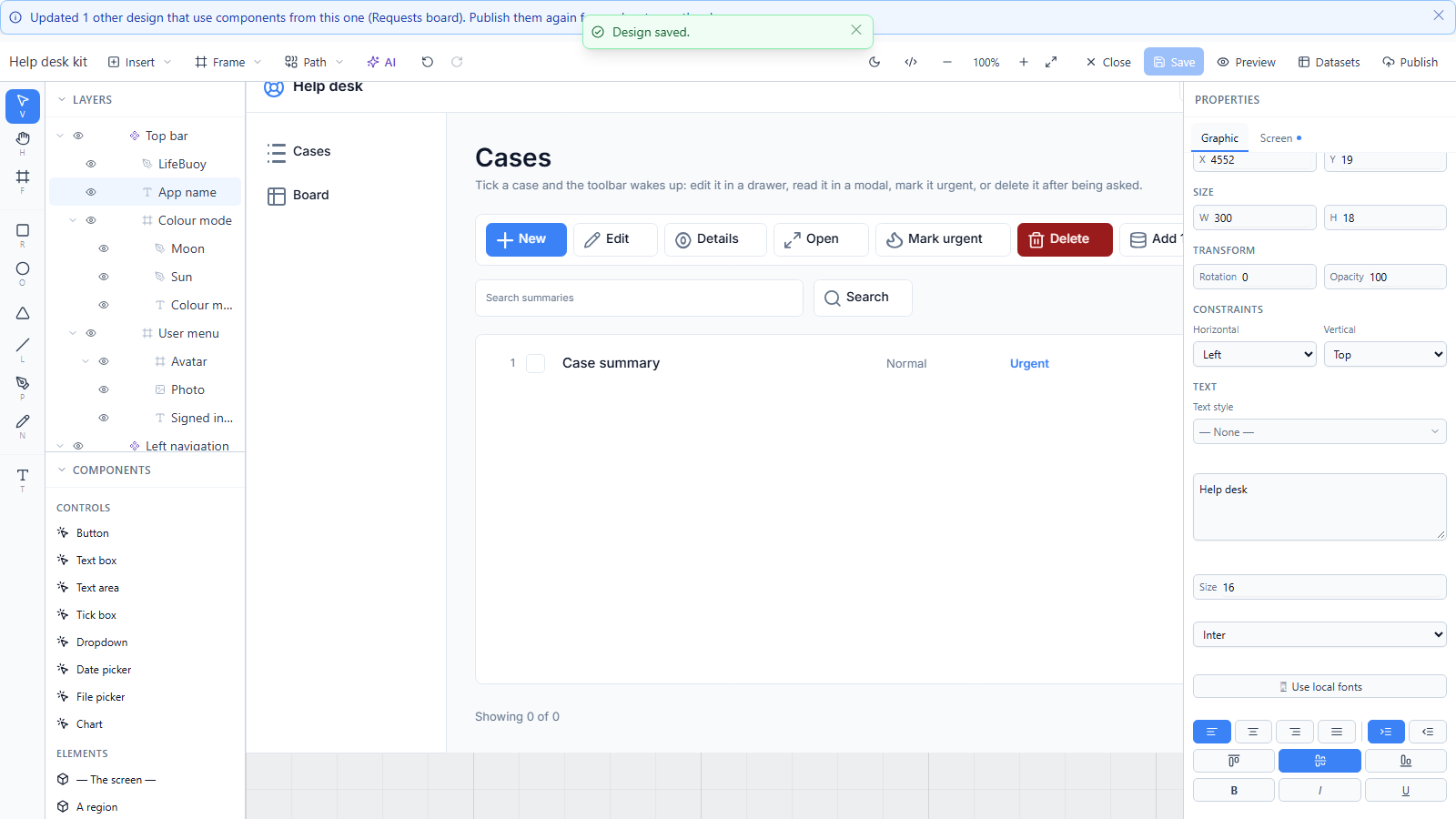Open the design Preview

pyautogui.click(x=1246, y=62)
